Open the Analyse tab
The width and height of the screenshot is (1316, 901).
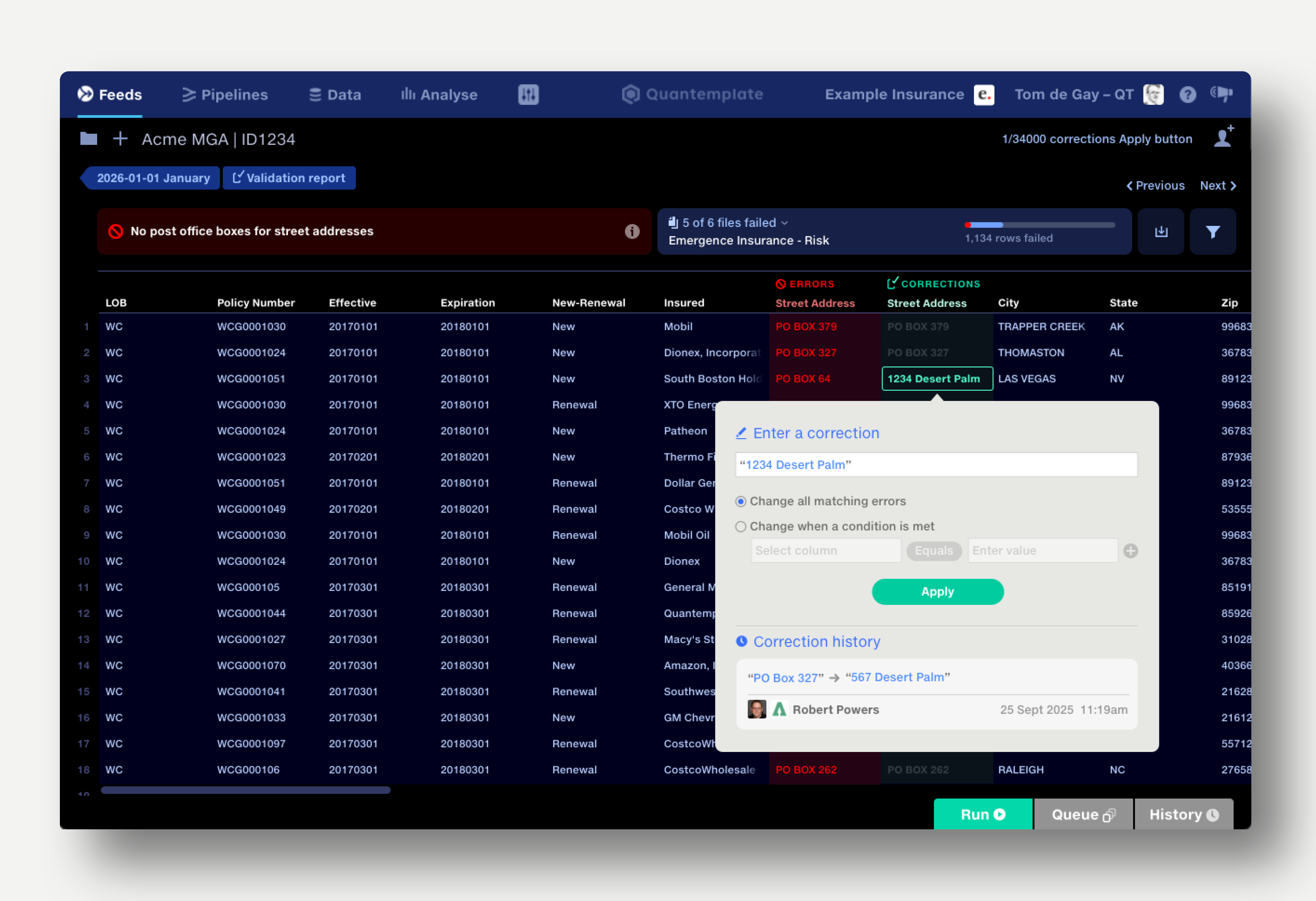coord(439,95)
